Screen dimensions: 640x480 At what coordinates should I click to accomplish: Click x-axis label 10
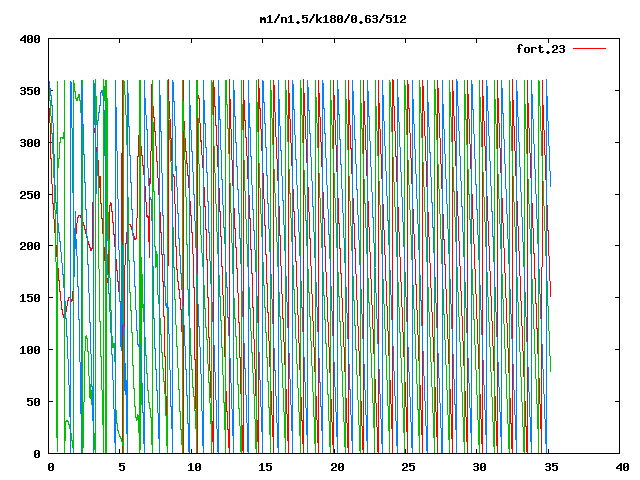[x=194, y=467]
